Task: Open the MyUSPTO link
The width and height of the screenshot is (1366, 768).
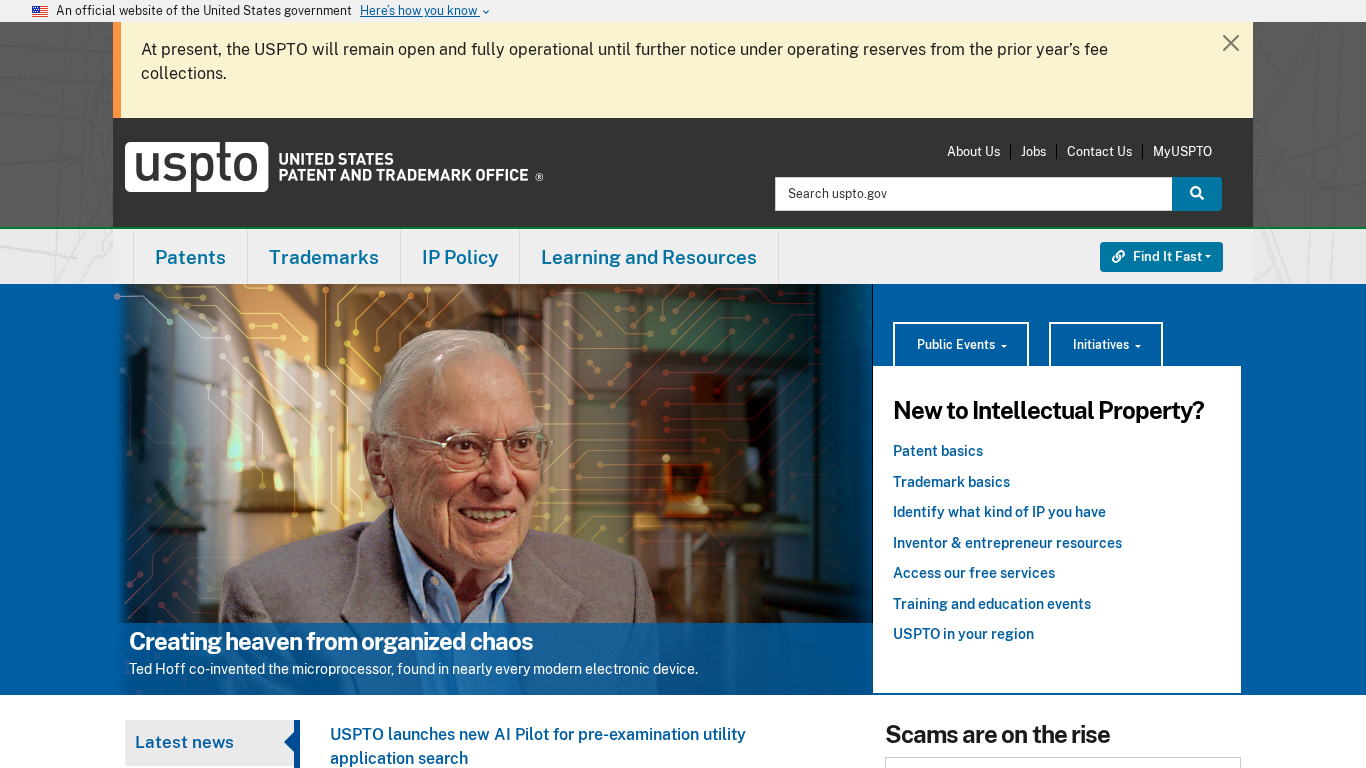Action: [1182, 152]
